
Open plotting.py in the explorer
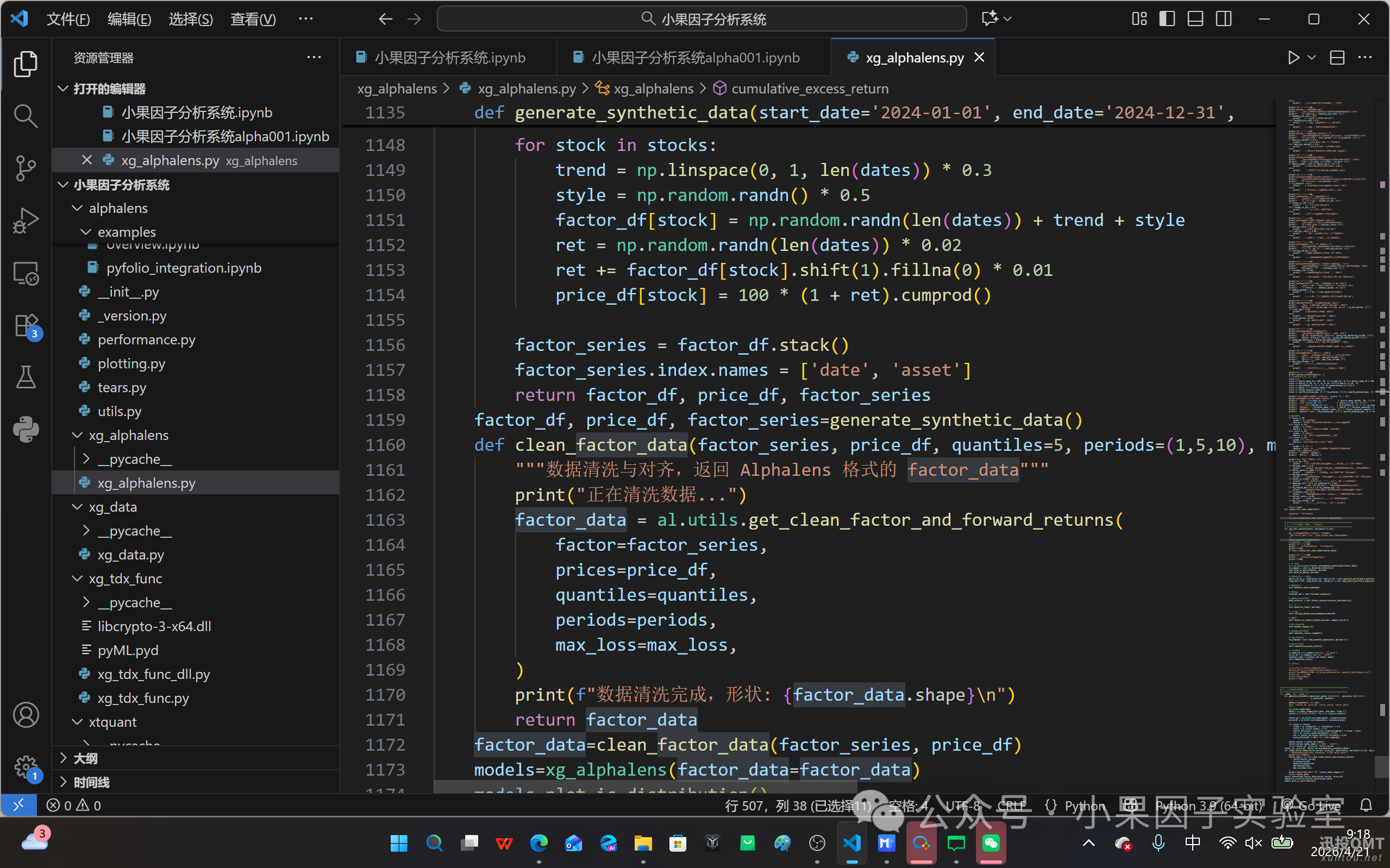coord(132,363)
